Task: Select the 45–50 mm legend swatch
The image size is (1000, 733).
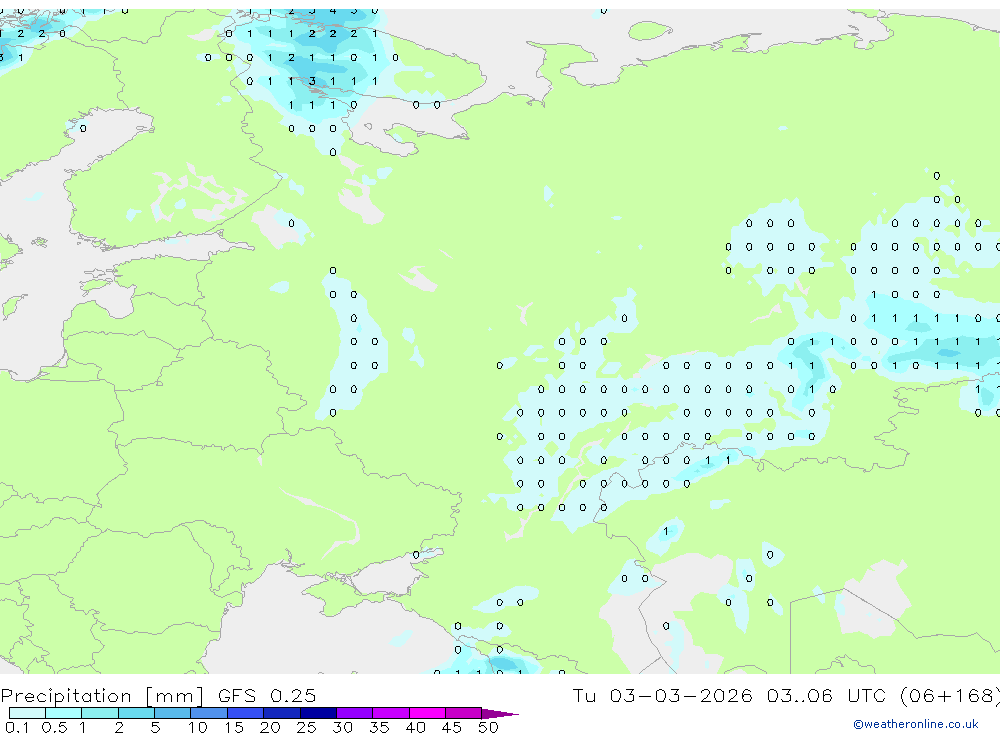Action: point(464,713)
